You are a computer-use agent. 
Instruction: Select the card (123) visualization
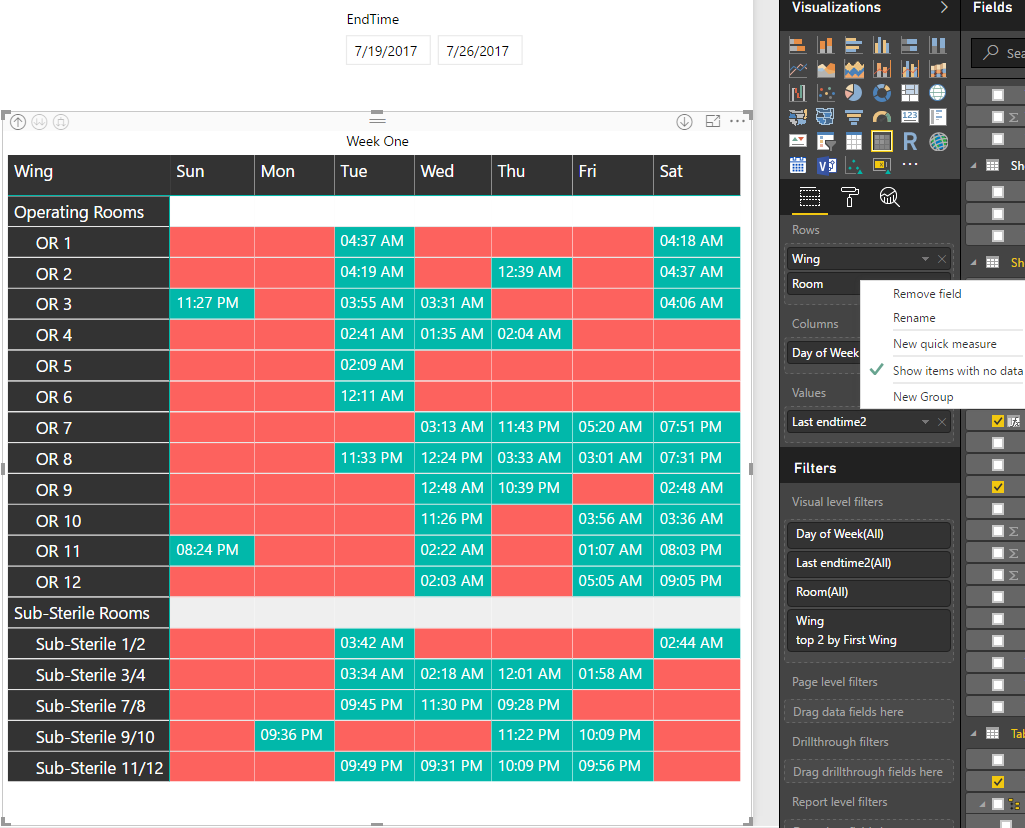909,117
